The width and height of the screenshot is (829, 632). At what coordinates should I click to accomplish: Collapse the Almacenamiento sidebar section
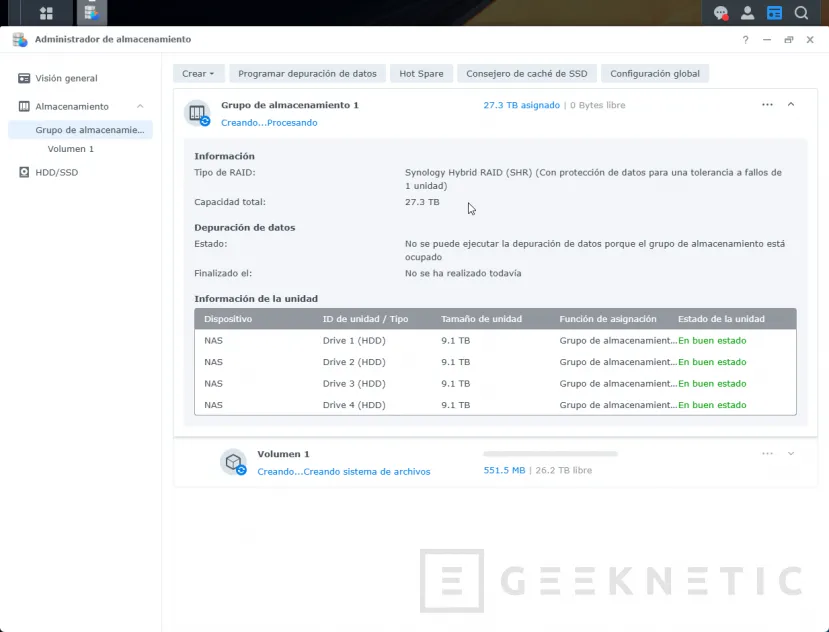(140, 107)
